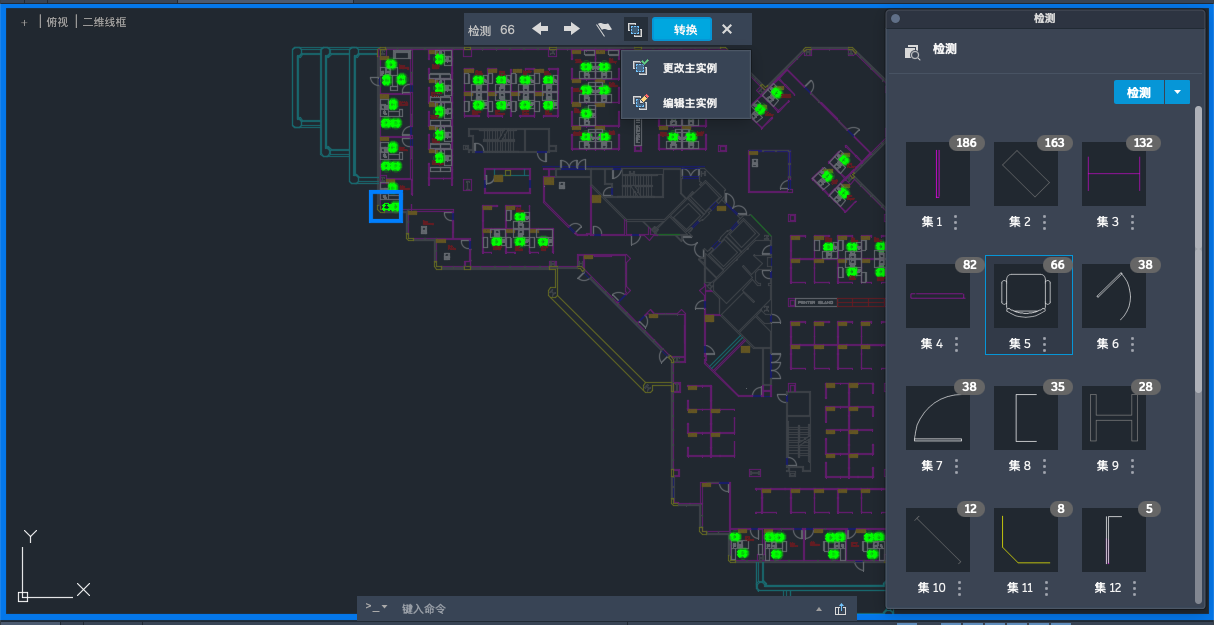Open the 俯视 view controls menu
This screenshot has width=1214, height=625.
[x=57, y=21]
